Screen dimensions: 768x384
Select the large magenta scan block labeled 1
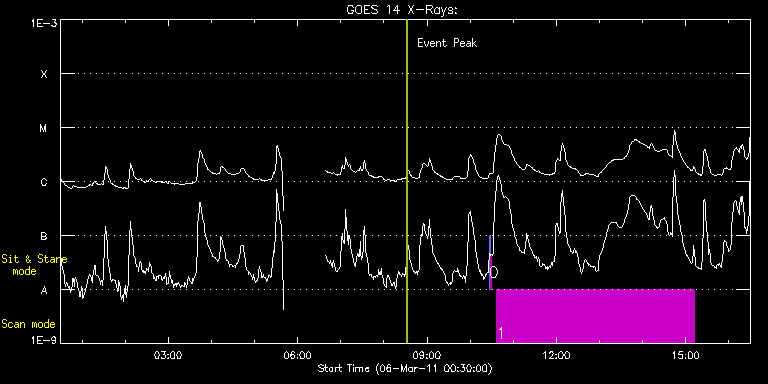(596, 316)
